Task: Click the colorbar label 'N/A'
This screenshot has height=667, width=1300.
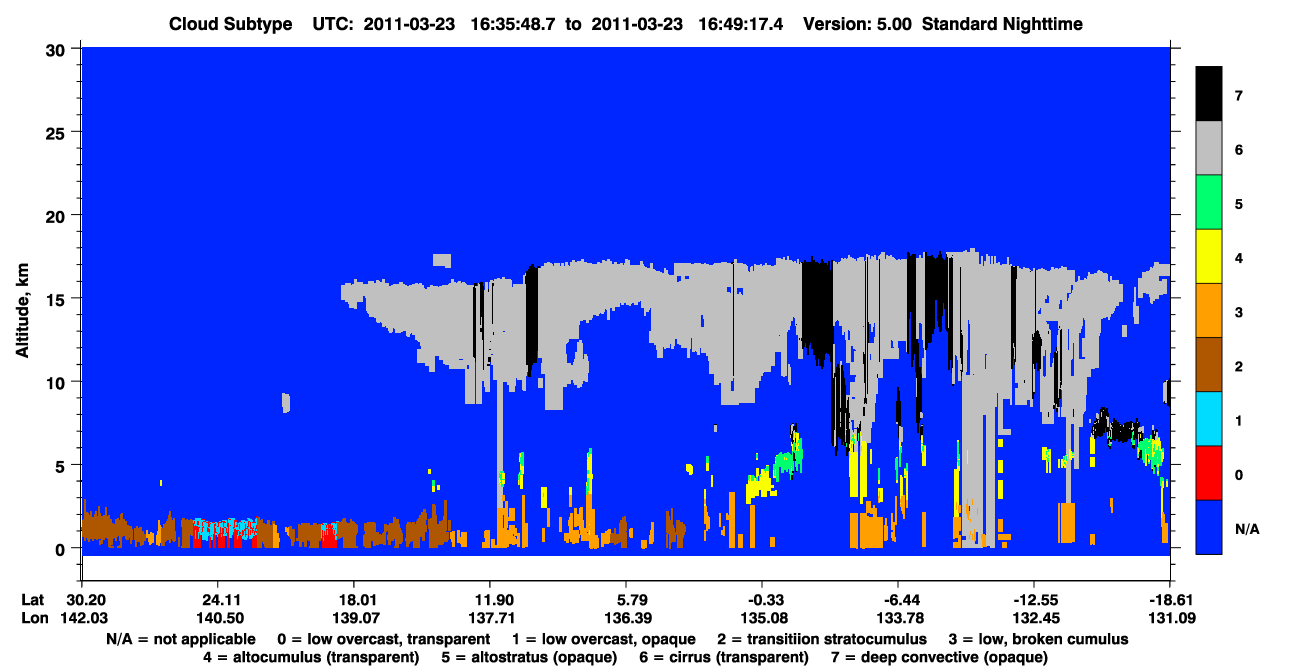Action: click(1248, 528)
